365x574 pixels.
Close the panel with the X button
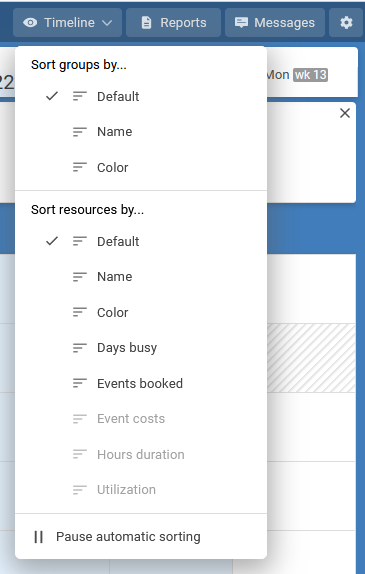point(345,113)
